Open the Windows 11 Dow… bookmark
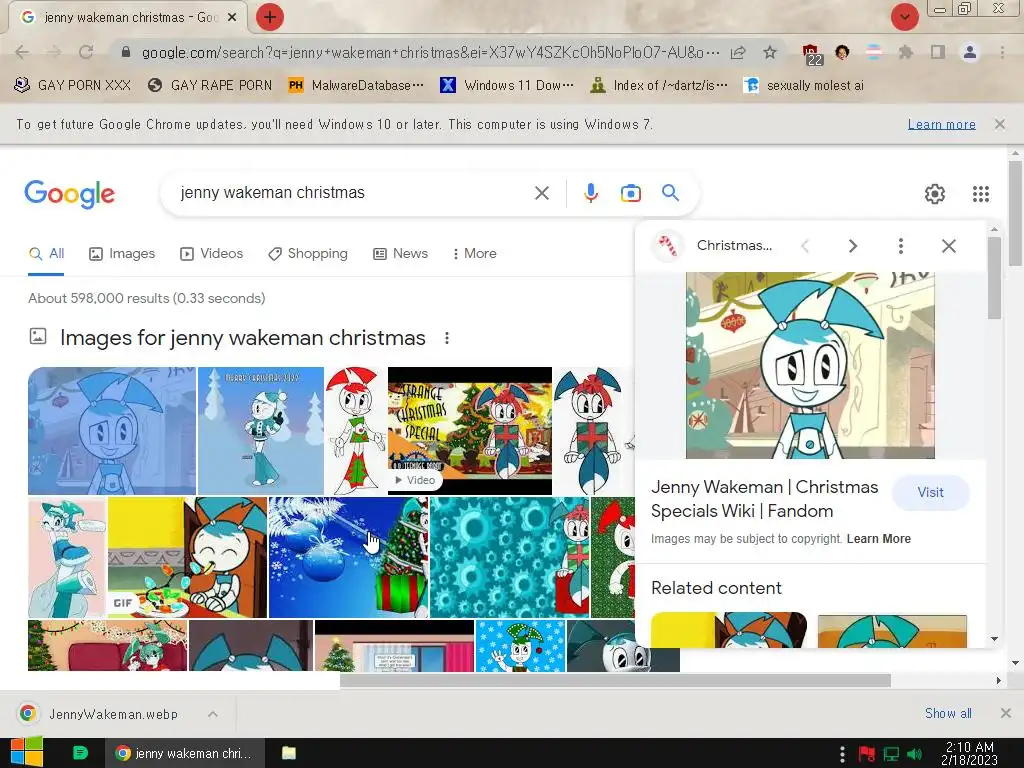 [507, 86]
